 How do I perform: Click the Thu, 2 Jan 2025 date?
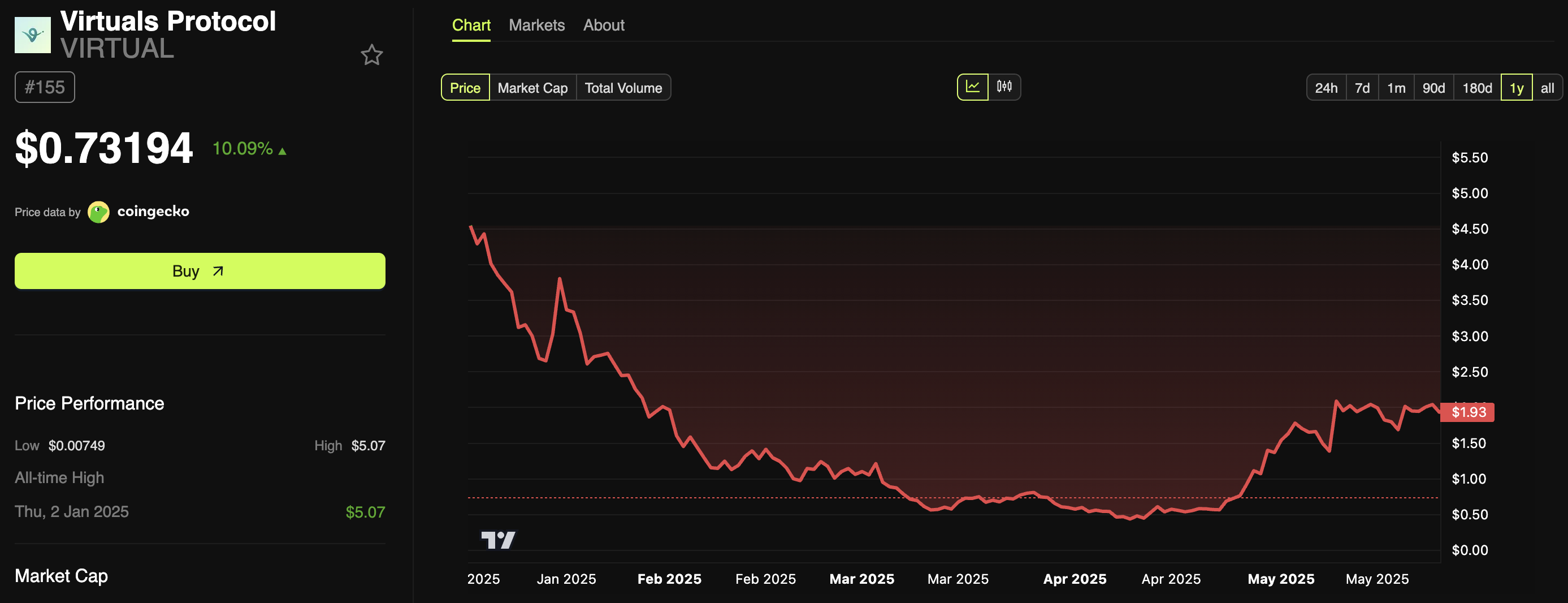coord(72,511)
